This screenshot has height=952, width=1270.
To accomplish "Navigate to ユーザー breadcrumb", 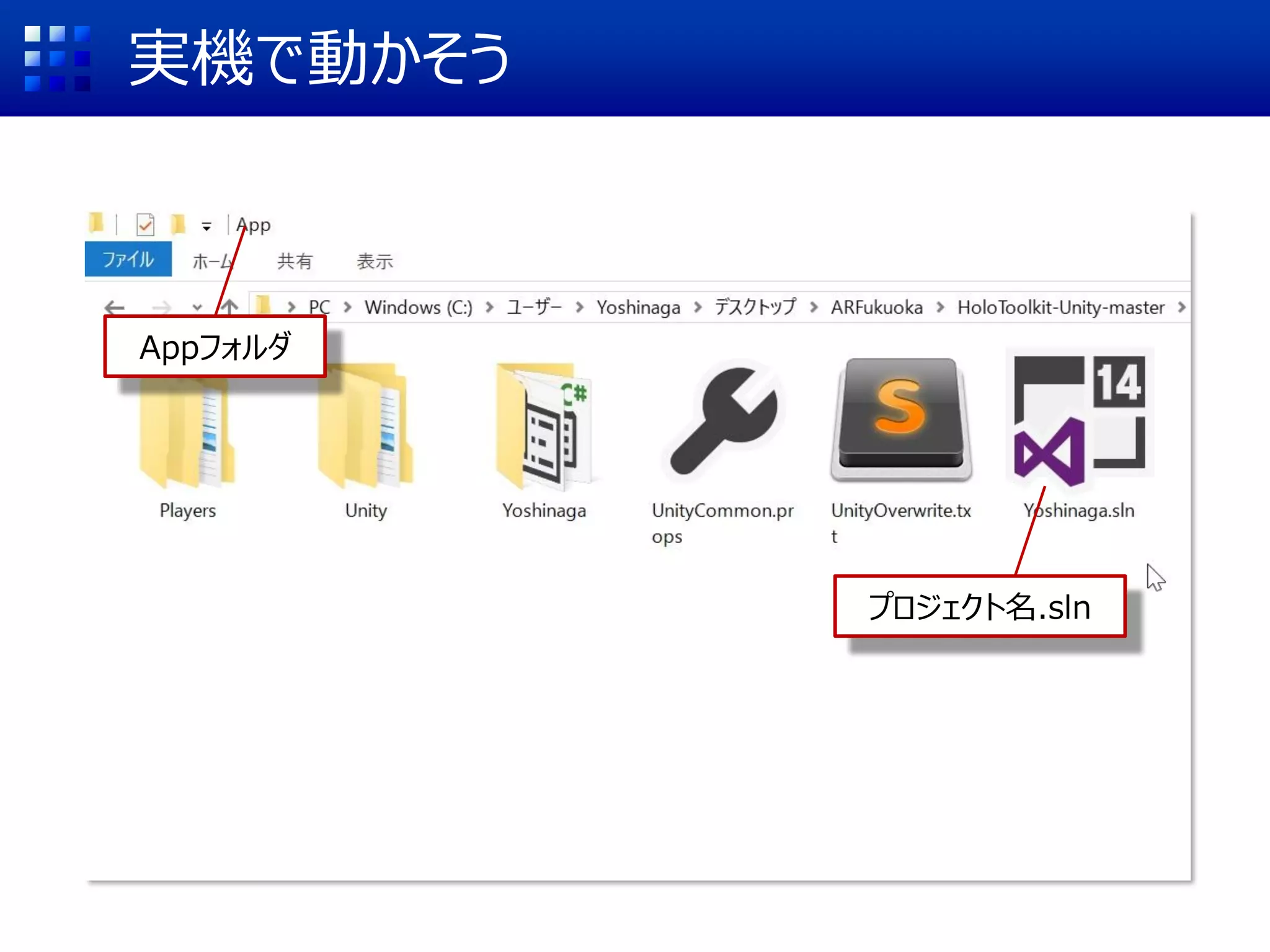I will 534,307.
